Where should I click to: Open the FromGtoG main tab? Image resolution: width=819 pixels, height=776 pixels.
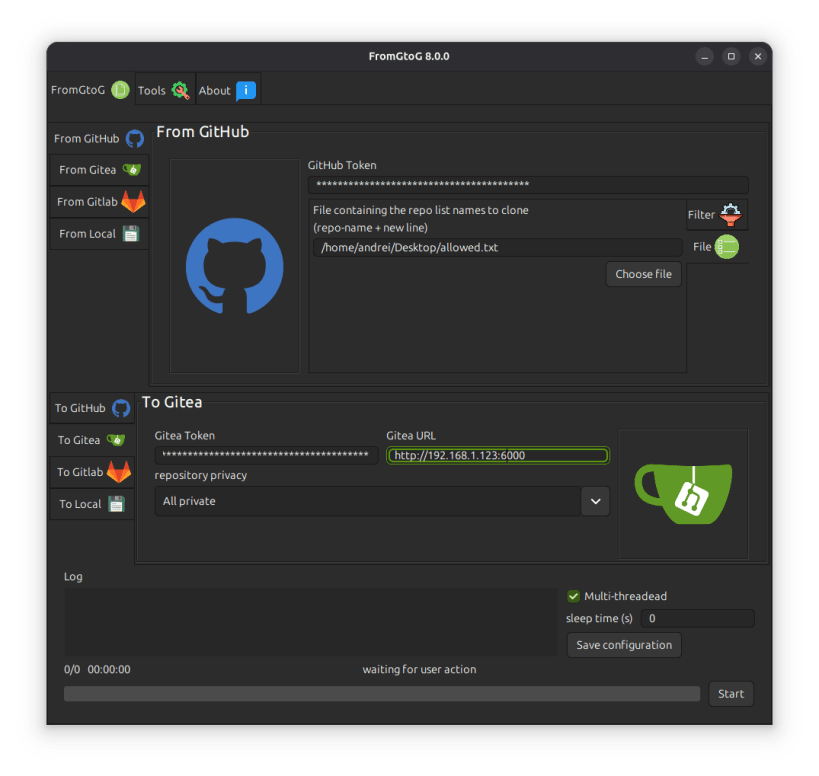tap(90, 90)
